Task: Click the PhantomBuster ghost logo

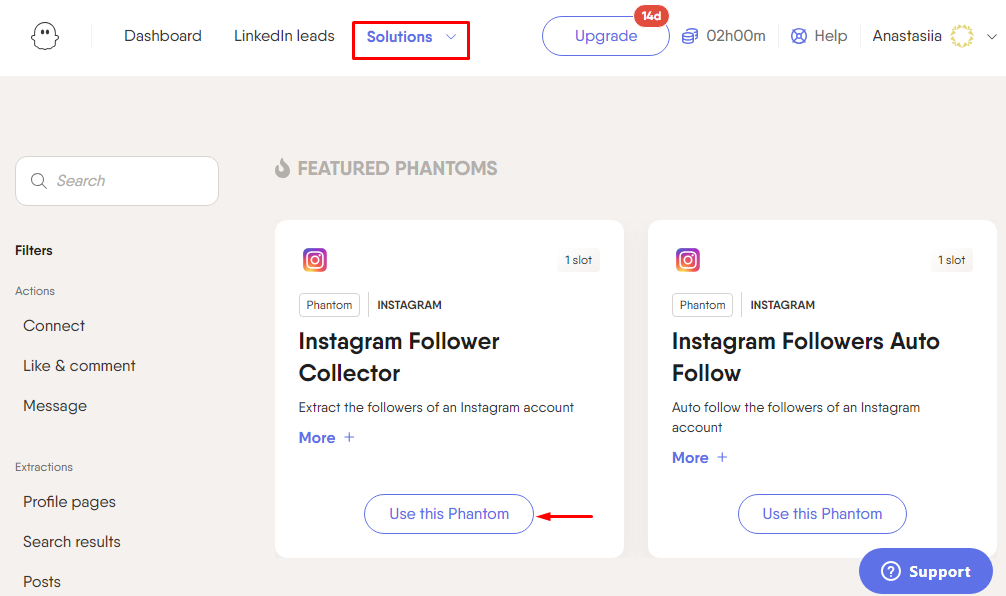Action: coord(45,36)
